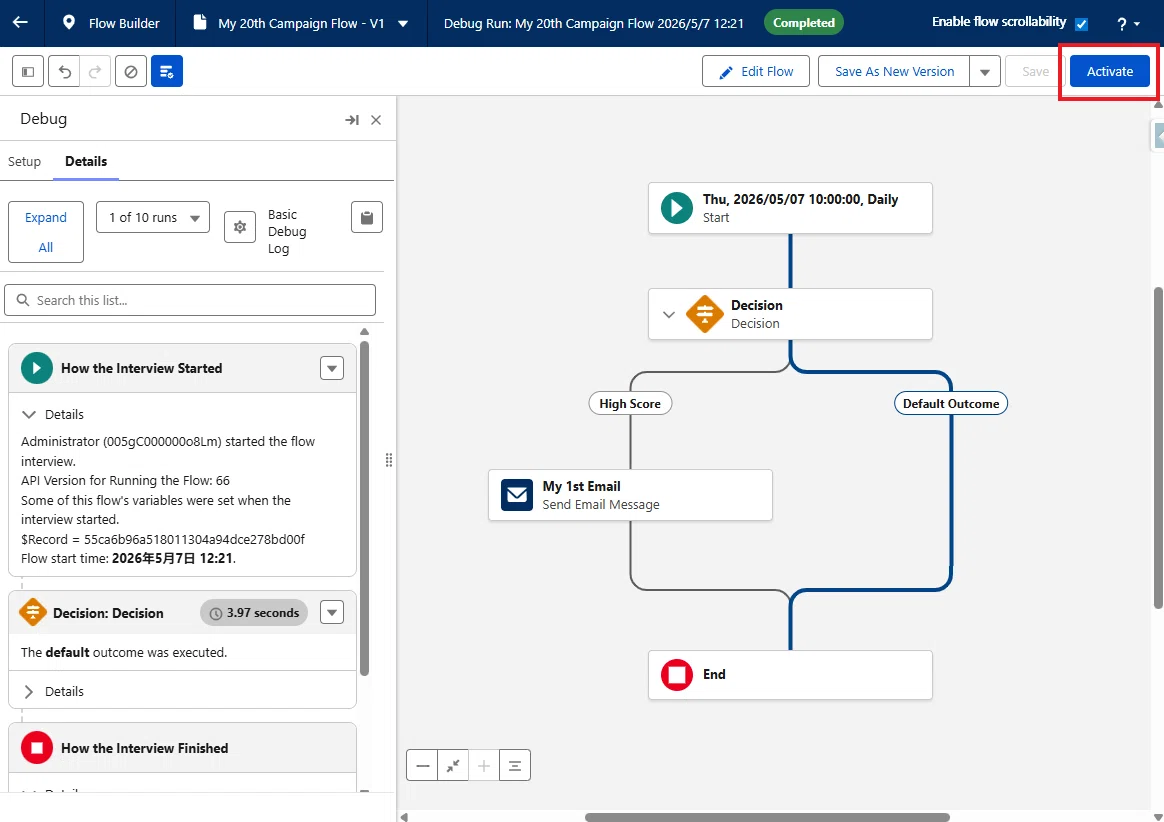Click the 3.97 seconds duration badge
Image resolution: width=1164 pixels, height=822 pixels.
pyautogui.click(x=254, y=613)
